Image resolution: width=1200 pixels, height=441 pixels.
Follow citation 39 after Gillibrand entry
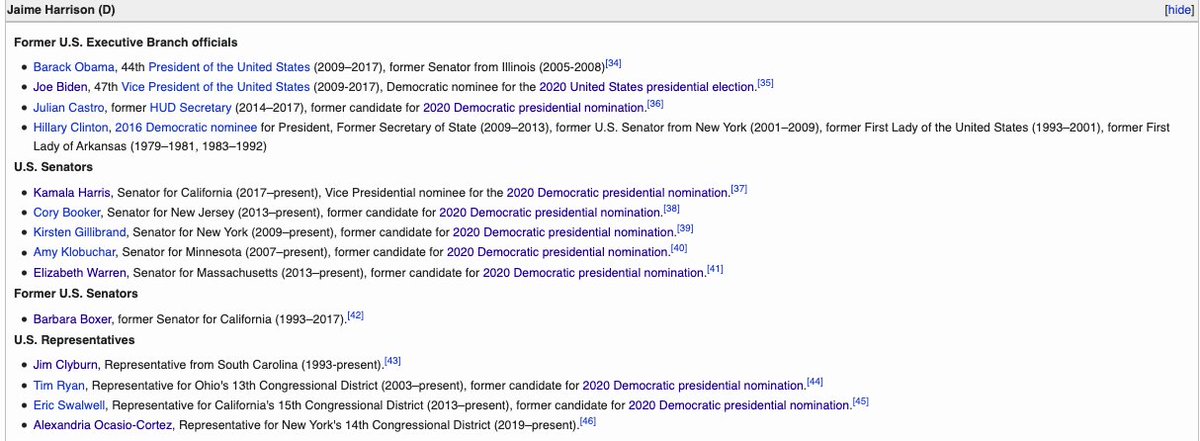click(686, 228)
